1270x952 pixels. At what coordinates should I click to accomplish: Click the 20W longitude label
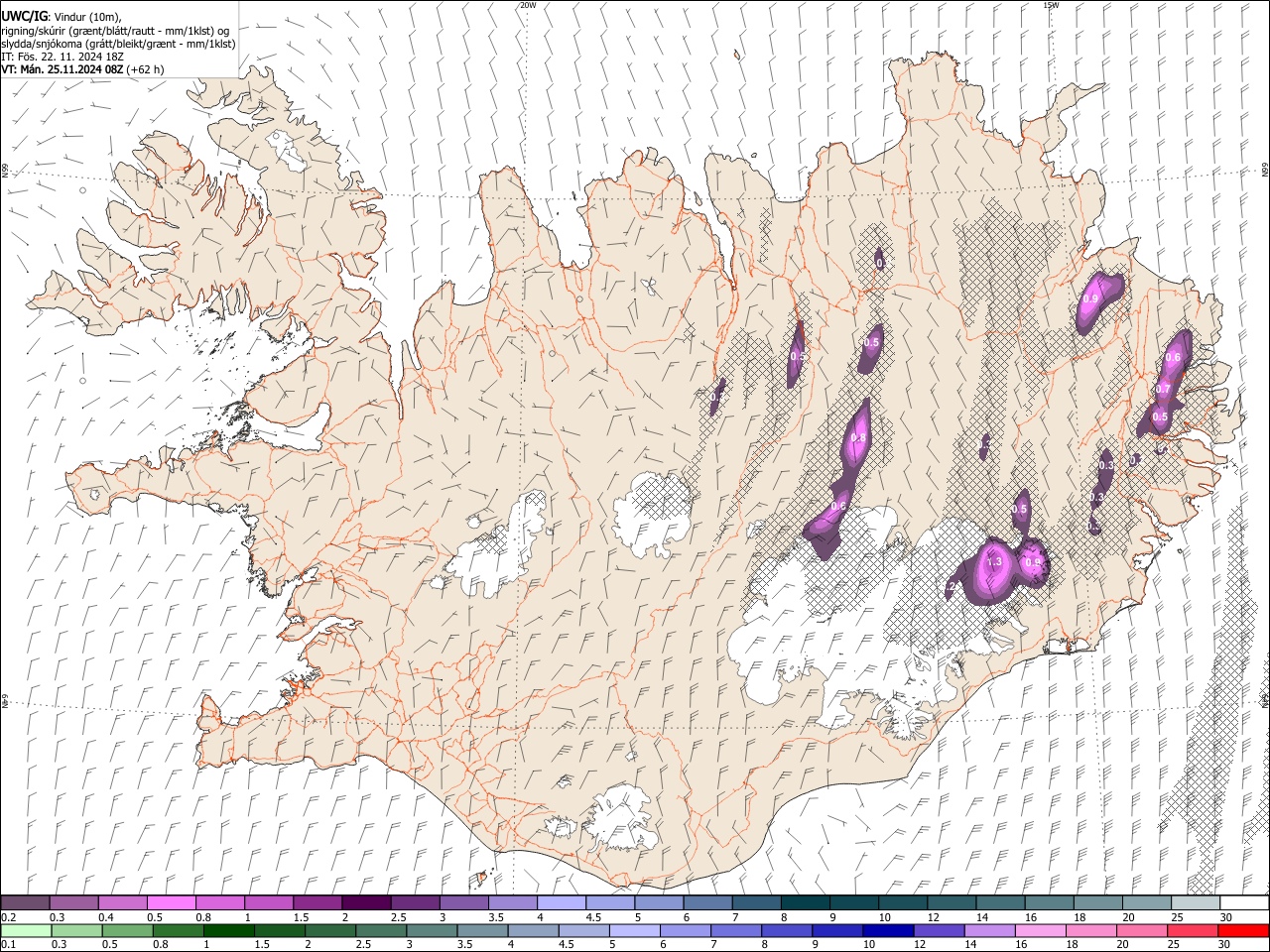528,5
